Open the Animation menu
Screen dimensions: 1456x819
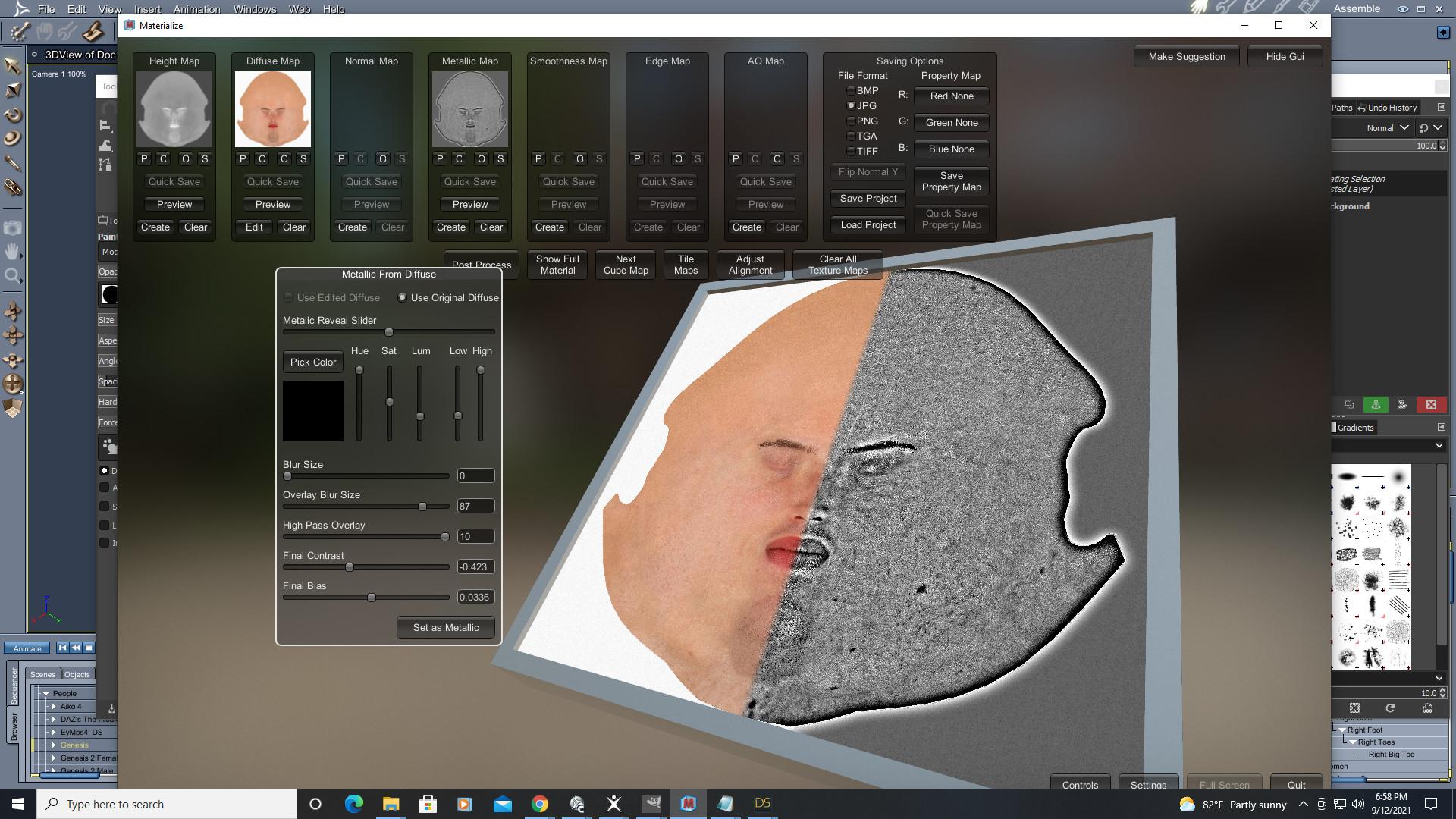click(x=196, y=9)
